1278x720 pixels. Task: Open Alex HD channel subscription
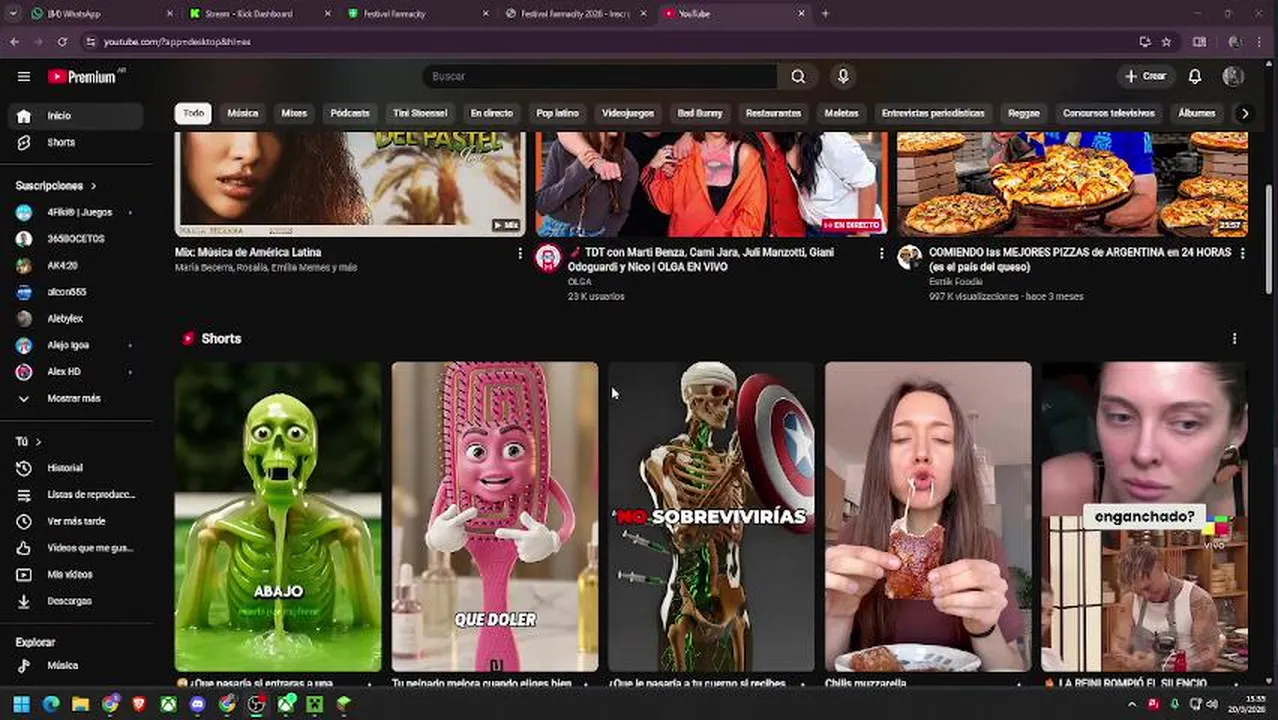pyautogui.click(x=76, y=372)
